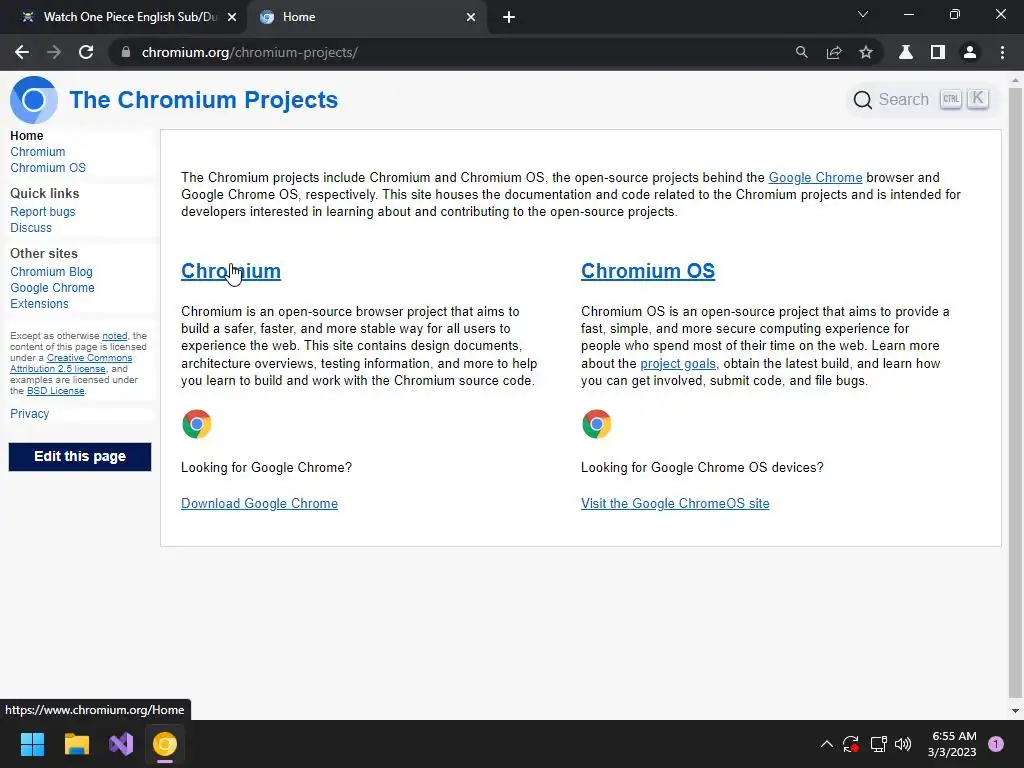Toggle the browser side panel
This screenshot has width=1024, height=768.
pyautogui.click(x=938, y=52)
